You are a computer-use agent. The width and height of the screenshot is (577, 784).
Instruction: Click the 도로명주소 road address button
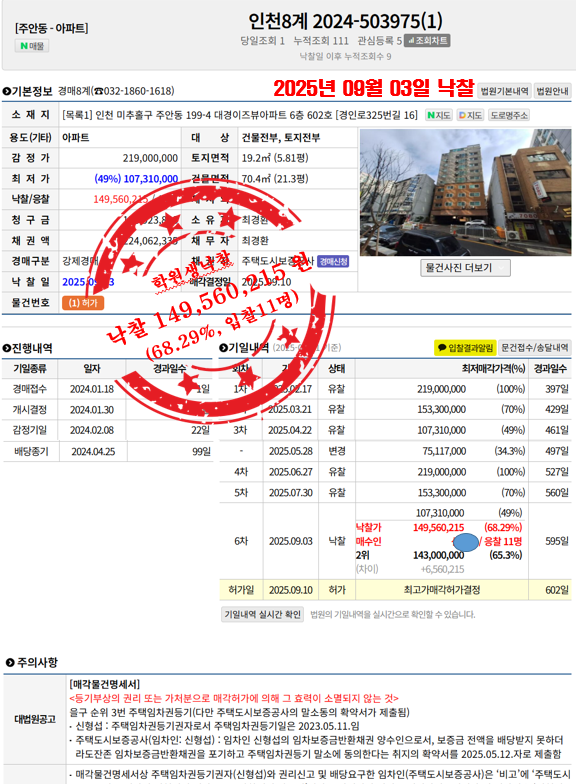coord(508,116)
